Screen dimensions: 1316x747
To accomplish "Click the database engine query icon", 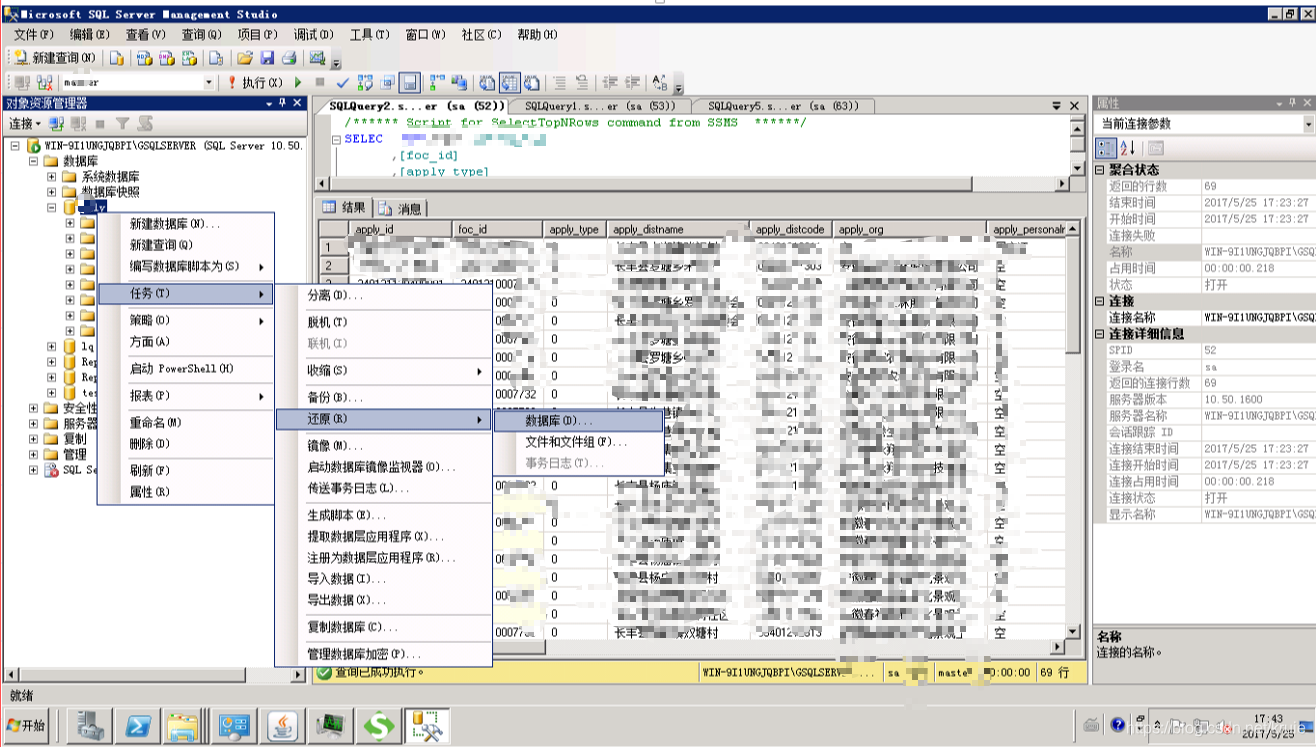I will point(117,58).
